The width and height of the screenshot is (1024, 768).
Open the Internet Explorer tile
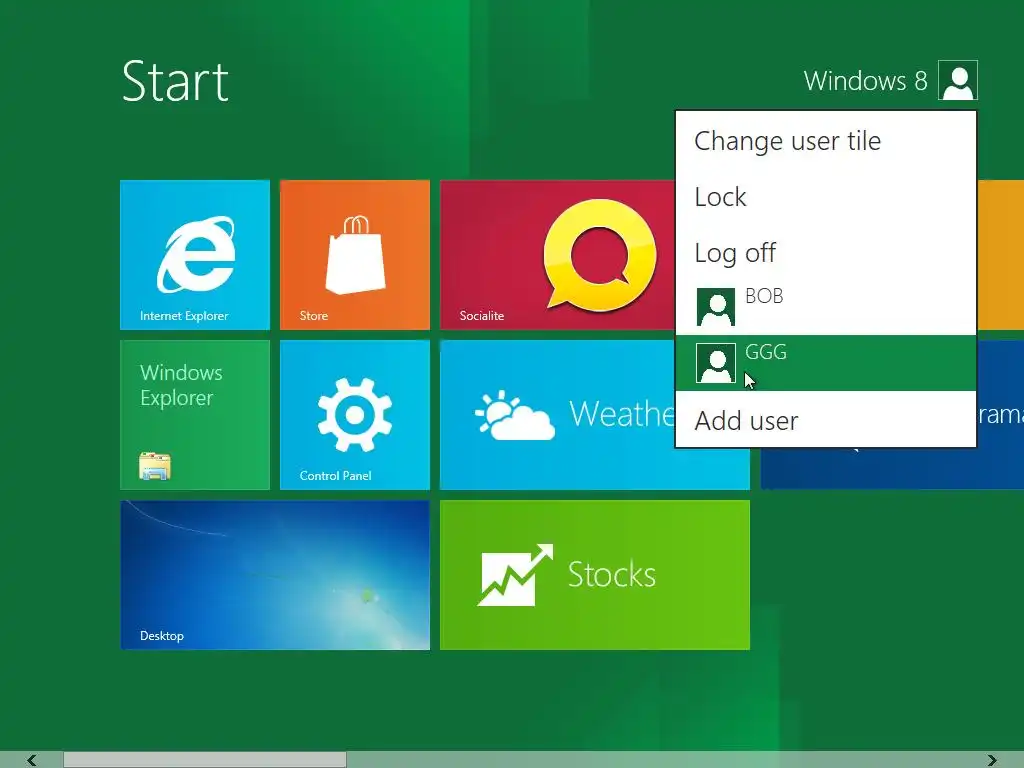195,255
